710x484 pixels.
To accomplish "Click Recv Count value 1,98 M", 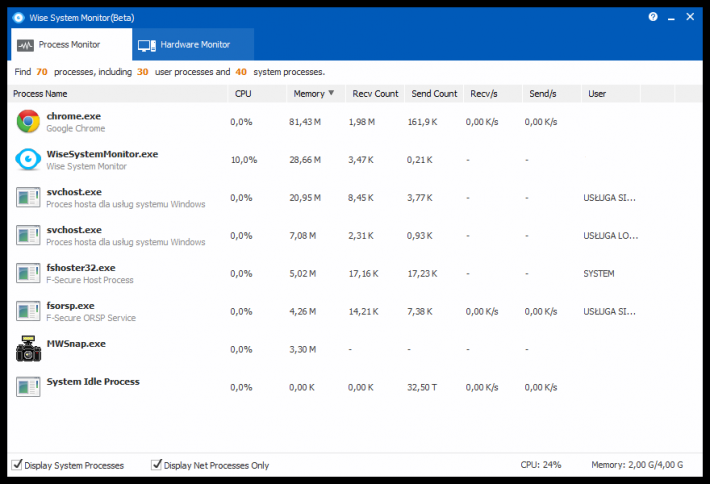I will pos(361,122).
